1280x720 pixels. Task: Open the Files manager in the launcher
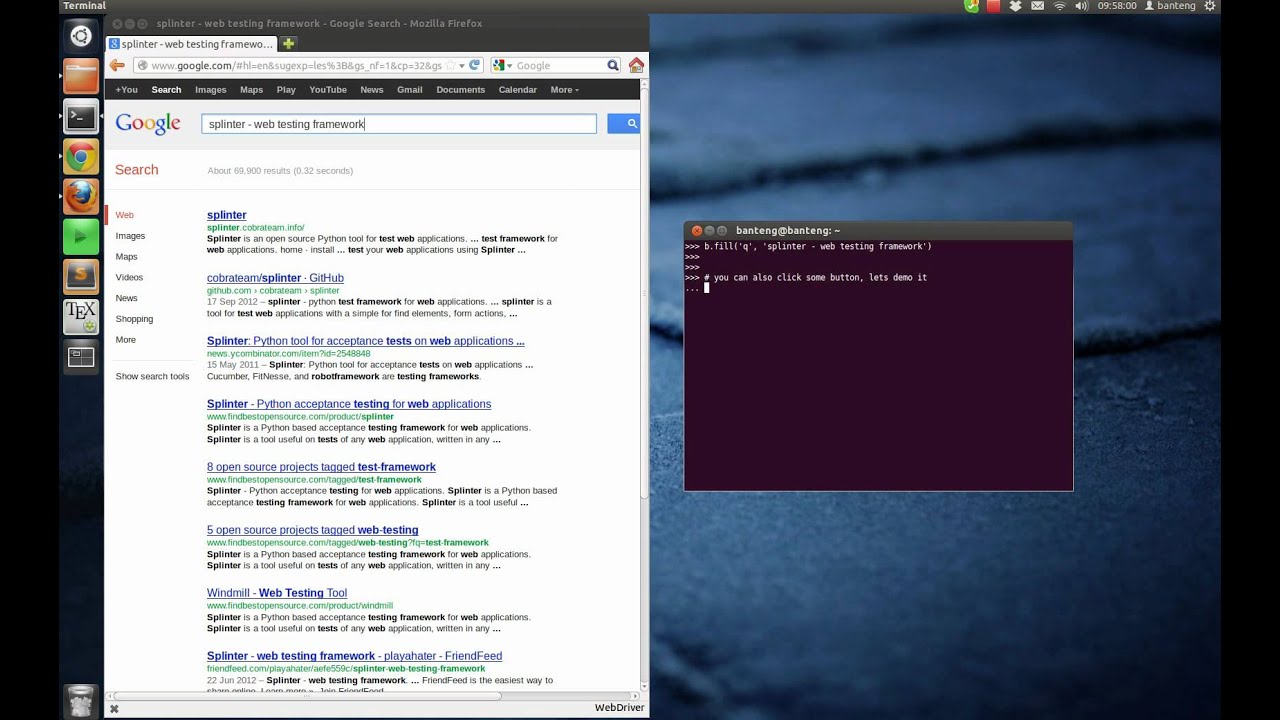[x=81, y=77]
